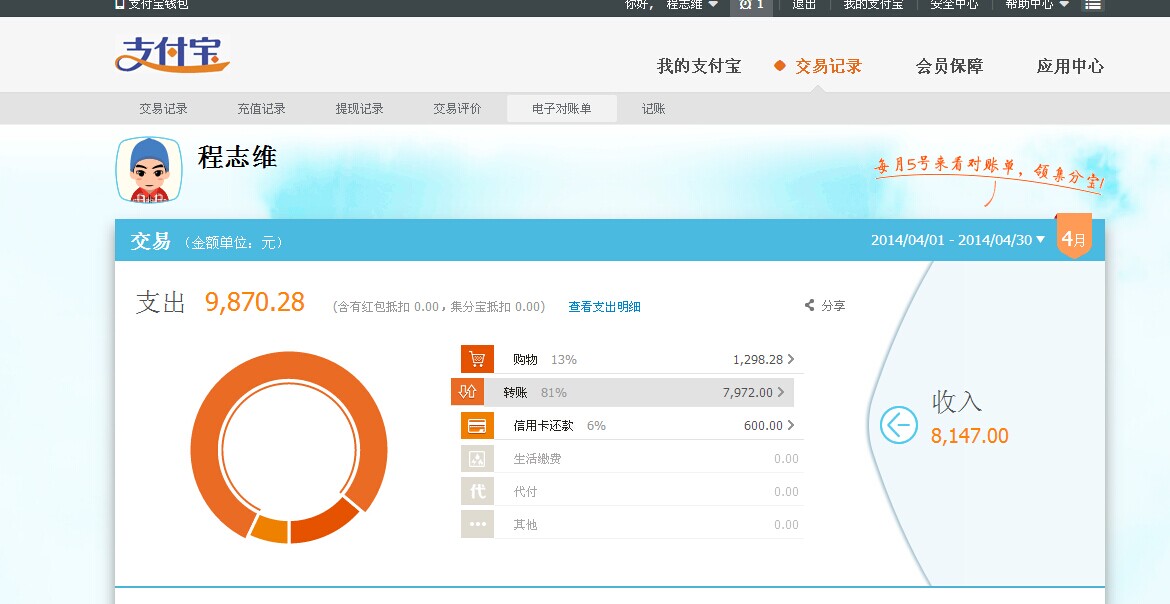The image size is (1170, 604).
Task: Open the 查看支出明细 link
Action: (604, 307)
